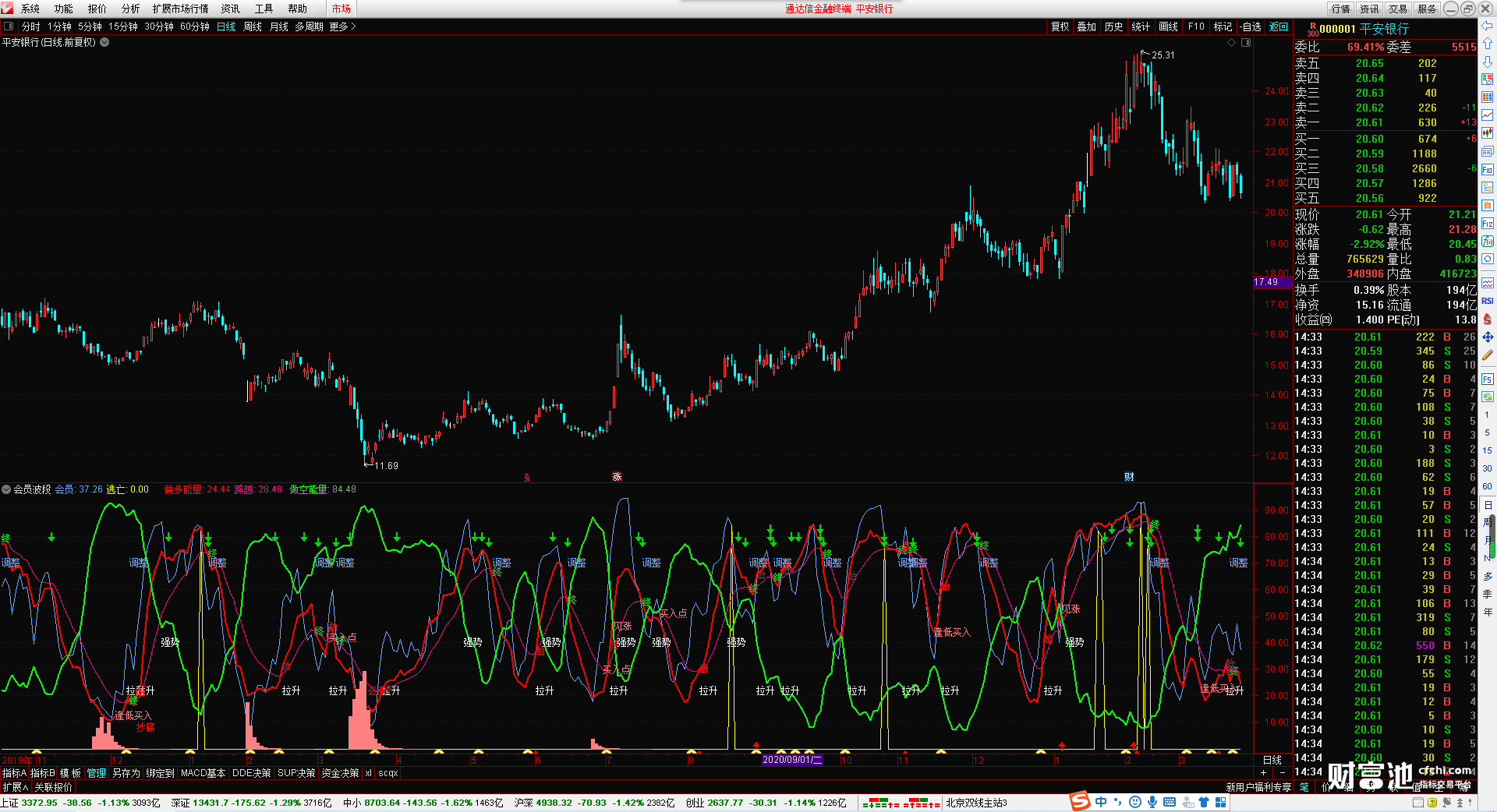This screenshot has width=1497, height=812.
Task: Open the 复权 adjustment dropdown
Action: pos(1060,26)
